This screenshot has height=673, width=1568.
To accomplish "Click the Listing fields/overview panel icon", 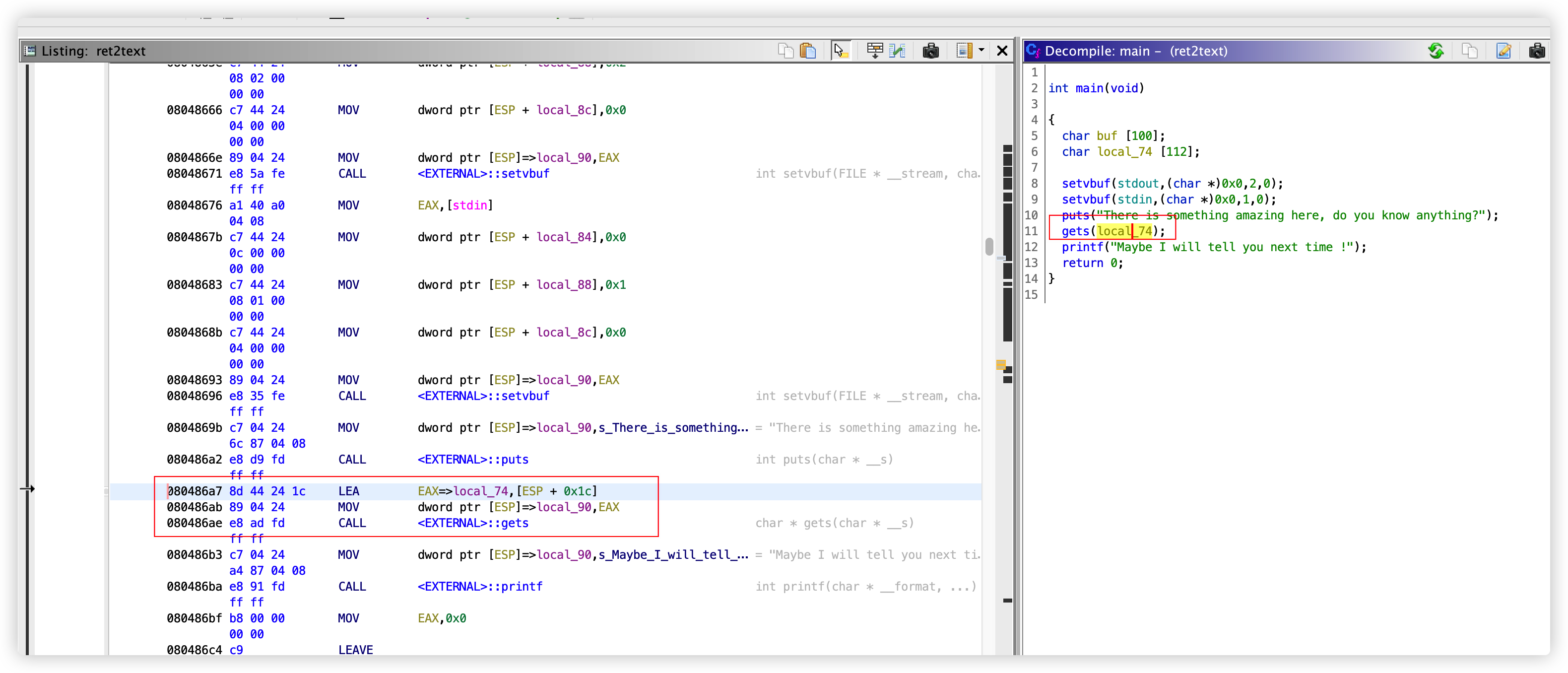I will (964, 51).
